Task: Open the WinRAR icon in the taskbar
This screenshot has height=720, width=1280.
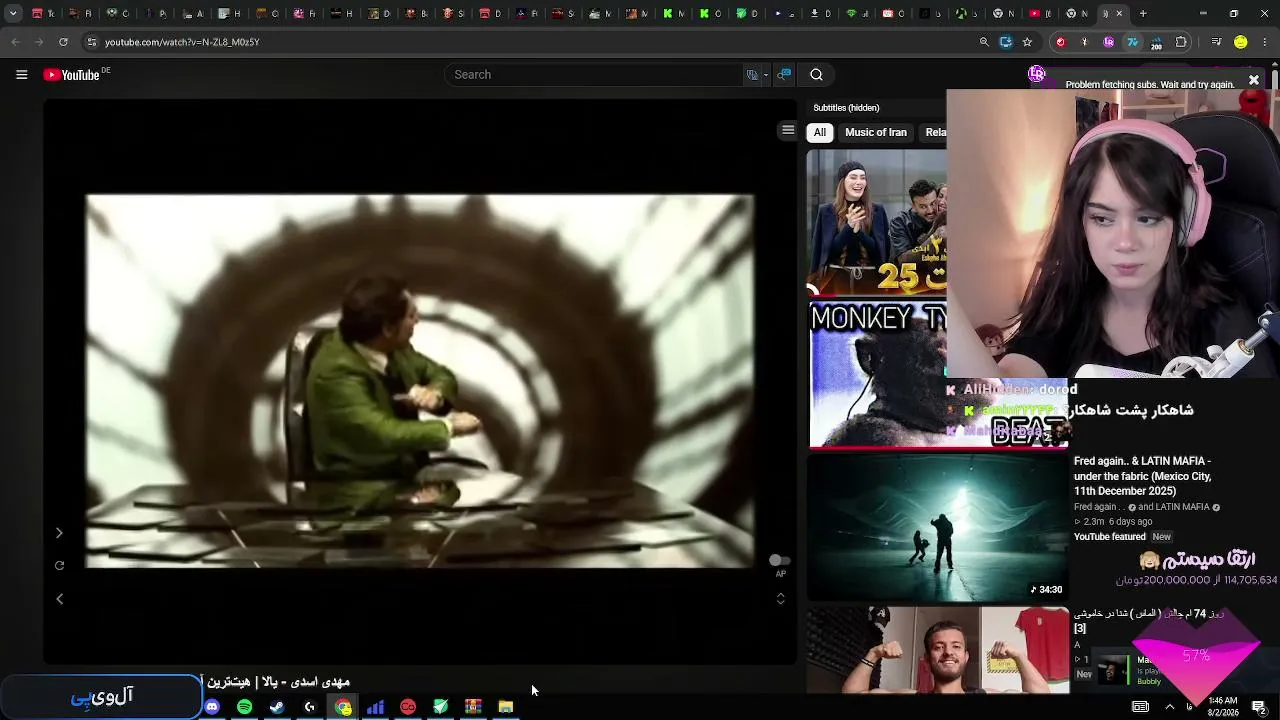Action: (x=473, y=707)
